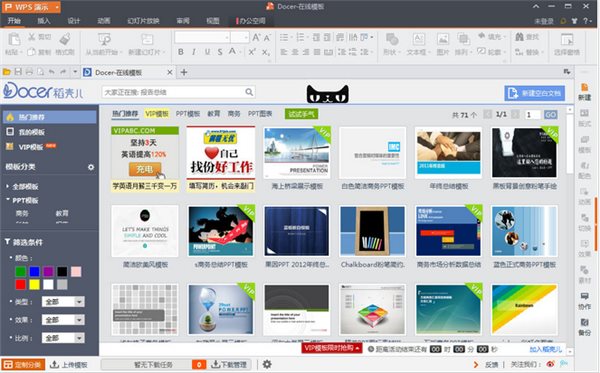The width and height of the screenshot is (600, 373).
Task: Click the Shapes (形状) icon
Action: (x=392, y=39)
